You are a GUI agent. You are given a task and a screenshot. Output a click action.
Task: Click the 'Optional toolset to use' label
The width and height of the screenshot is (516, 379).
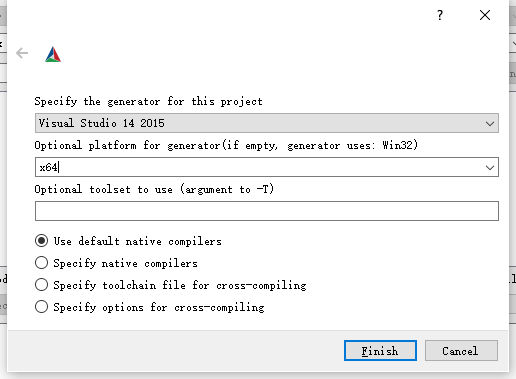click(x=154, y=189)
